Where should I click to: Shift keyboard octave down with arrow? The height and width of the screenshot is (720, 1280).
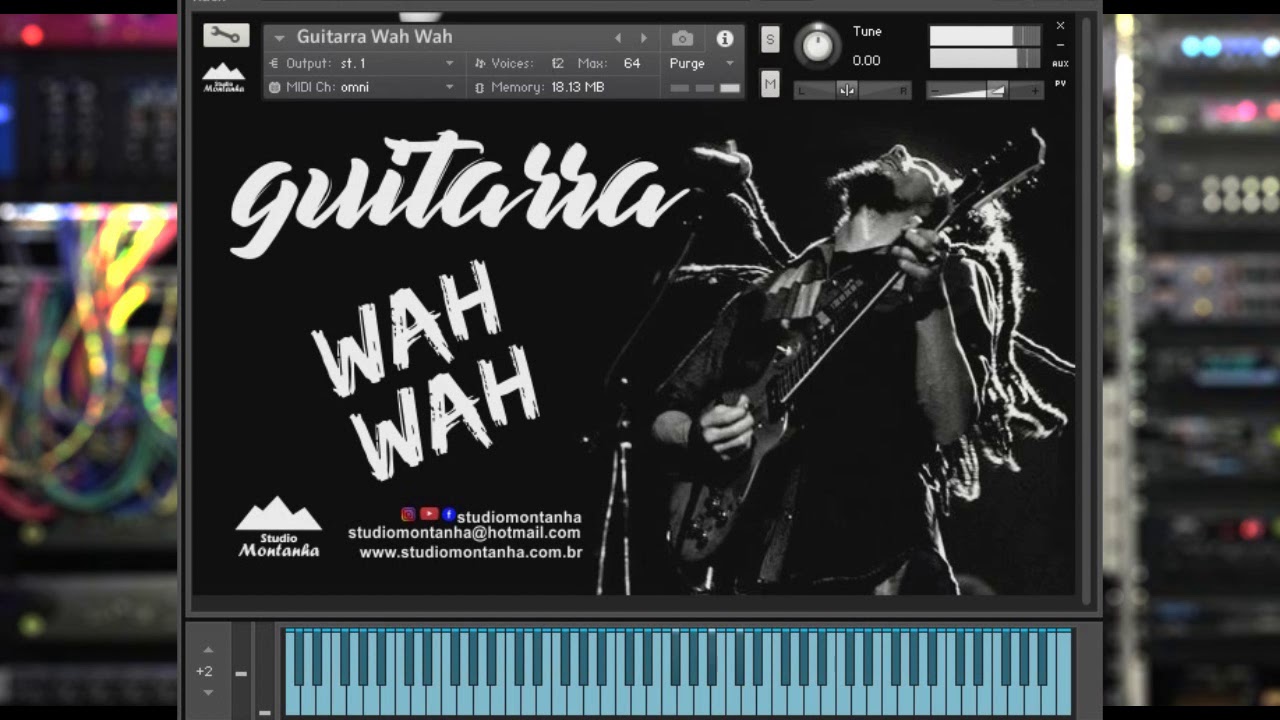coord(208,692)
